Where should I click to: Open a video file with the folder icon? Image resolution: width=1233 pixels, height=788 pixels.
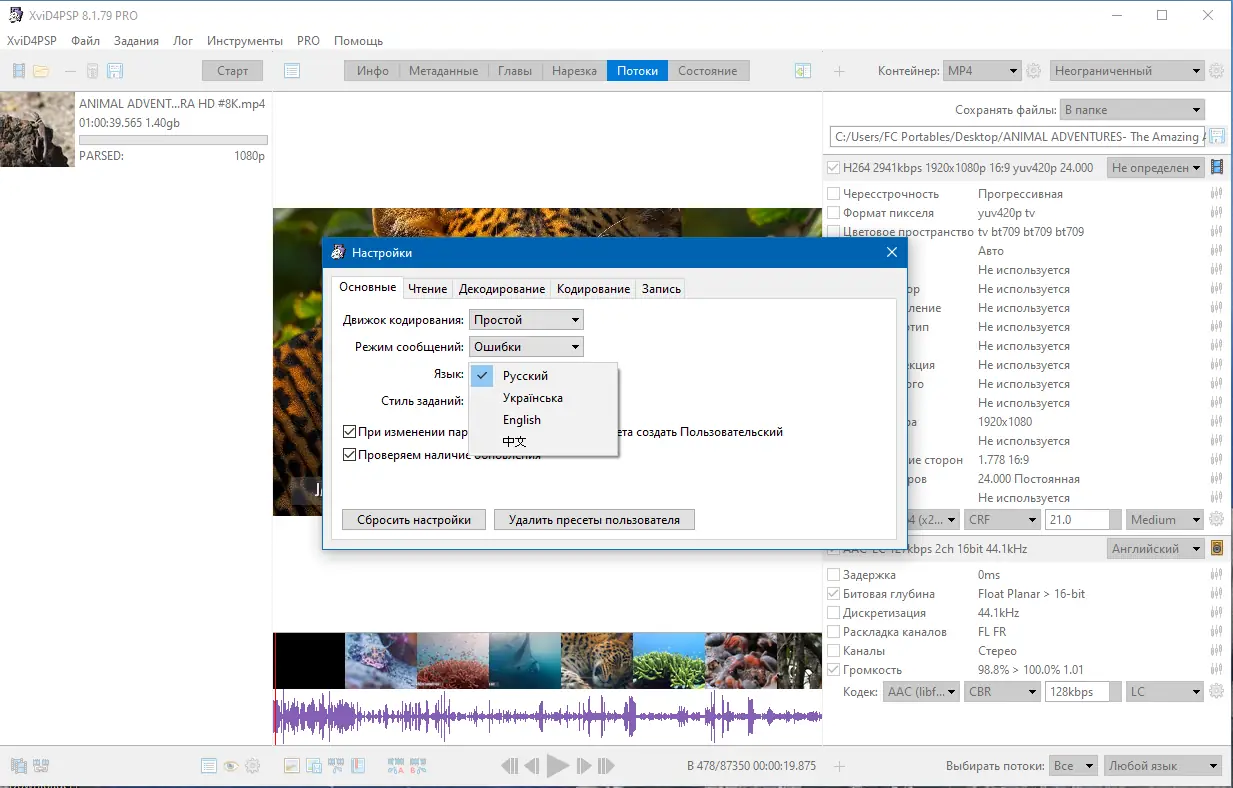click(40, 70)
